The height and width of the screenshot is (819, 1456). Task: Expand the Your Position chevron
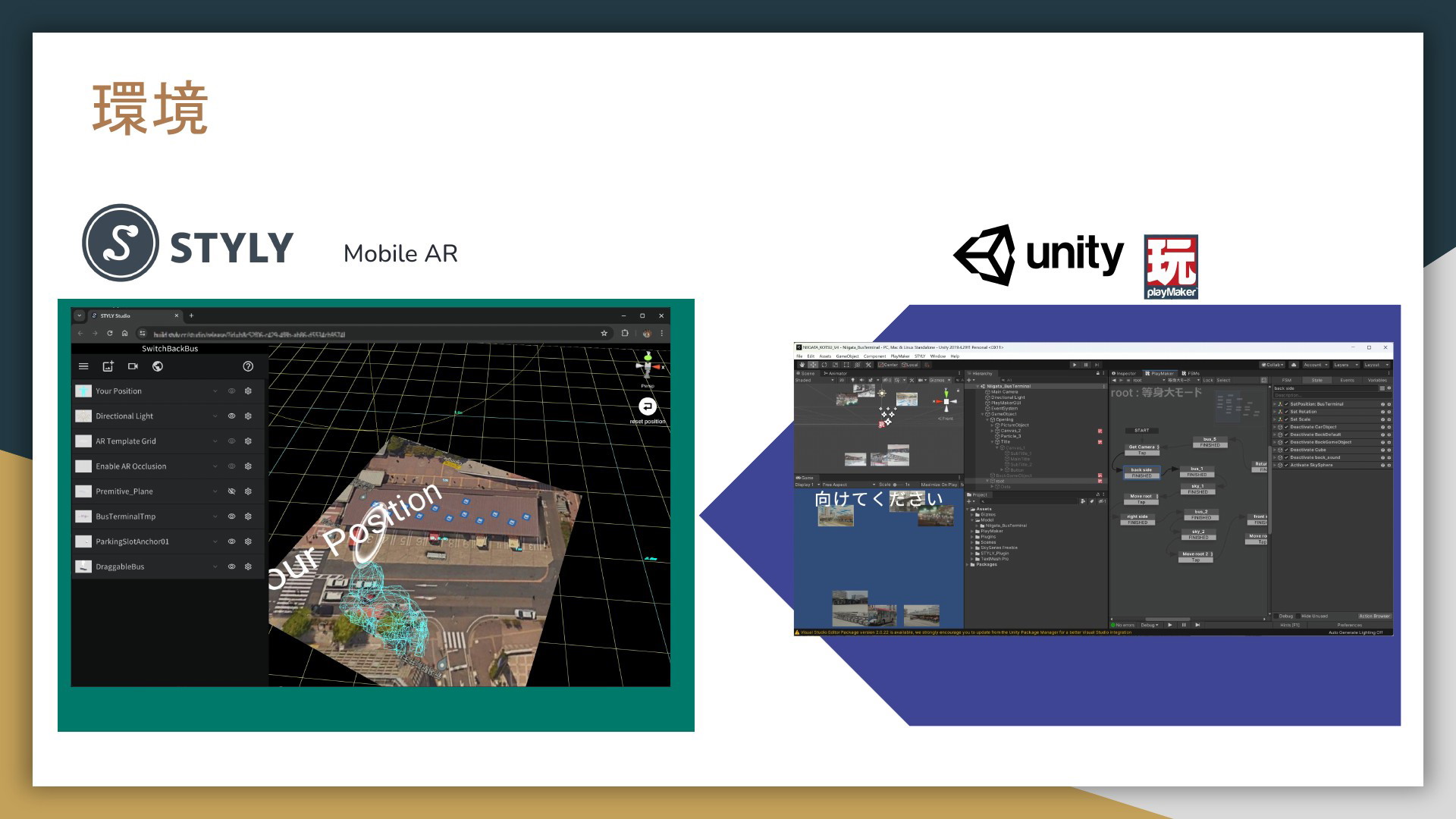click(x=215, y=391)
